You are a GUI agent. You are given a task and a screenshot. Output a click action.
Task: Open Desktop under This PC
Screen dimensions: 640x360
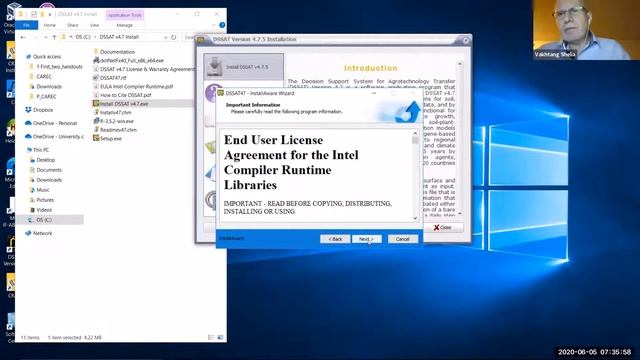pyautogui.click(x=45, y=160)
